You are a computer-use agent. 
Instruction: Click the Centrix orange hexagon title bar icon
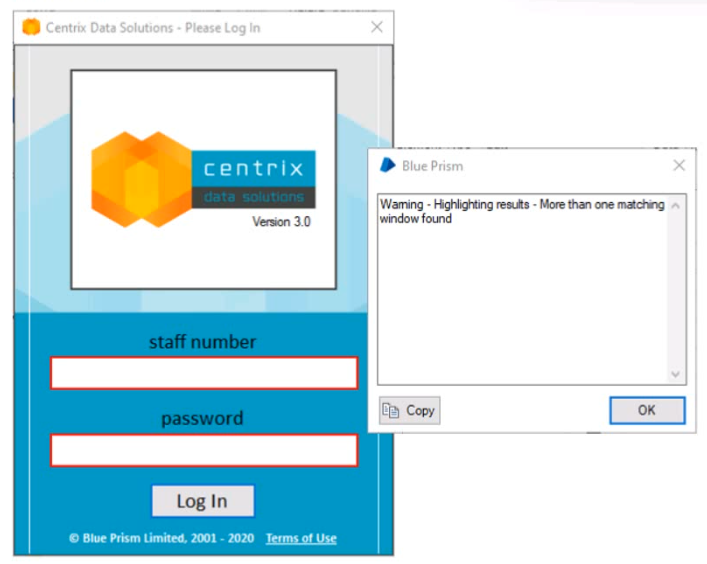click(31, 27)
